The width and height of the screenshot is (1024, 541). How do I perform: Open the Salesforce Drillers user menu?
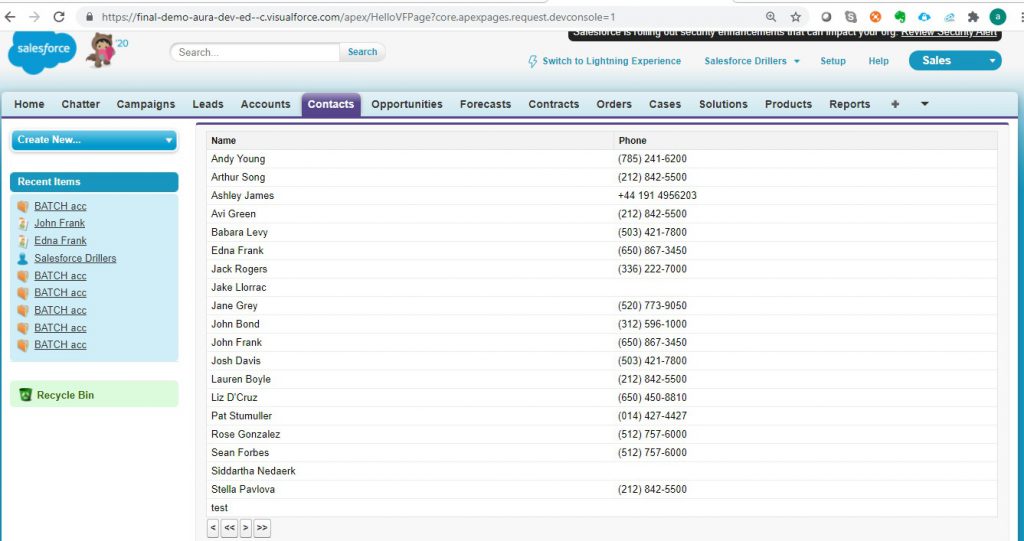752,61
